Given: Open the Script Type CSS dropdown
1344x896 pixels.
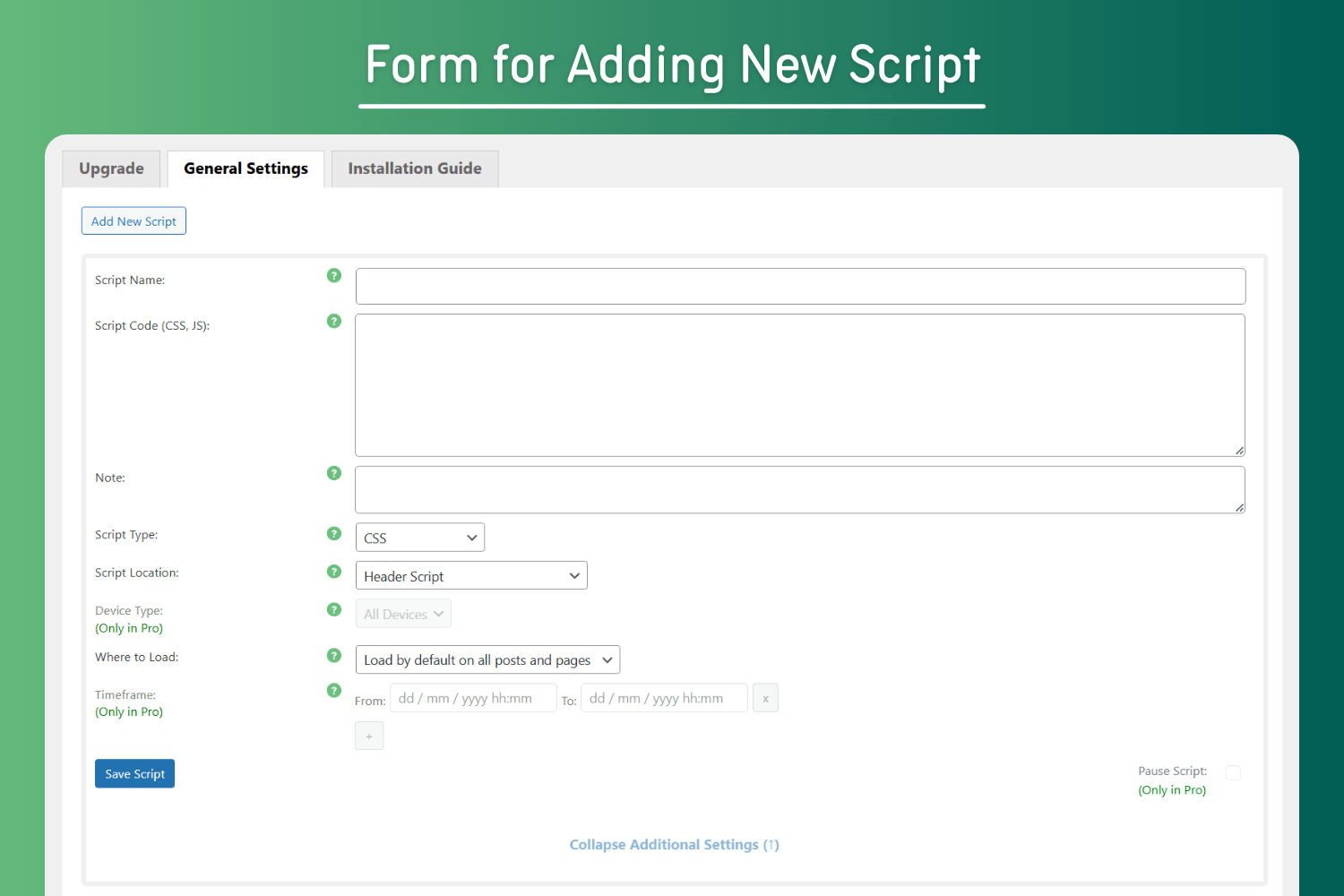Looking at the screenshot, I should pos(420,538).
